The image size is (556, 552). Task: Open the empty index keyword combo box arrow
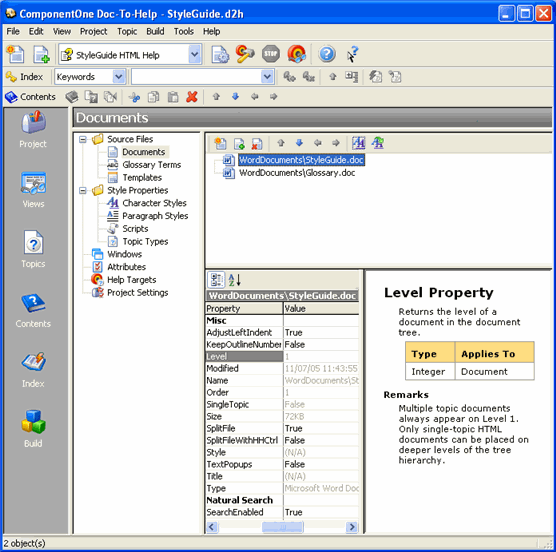coord(267,77)
